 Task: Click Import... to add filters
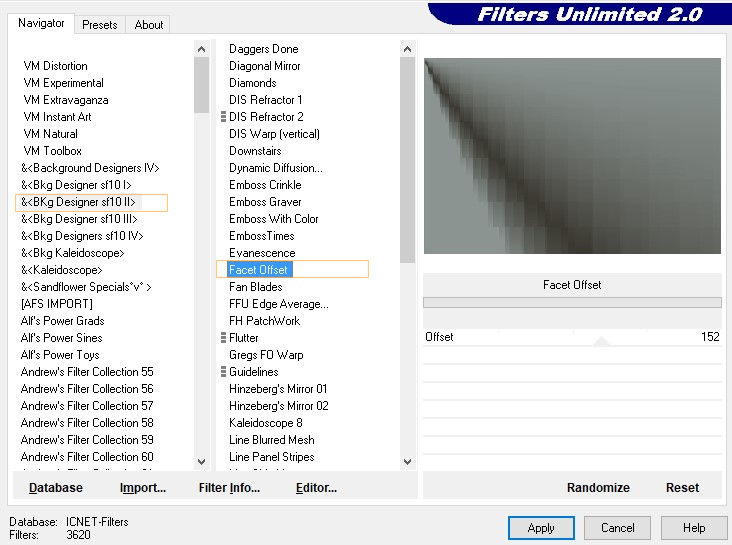point(143,488)
